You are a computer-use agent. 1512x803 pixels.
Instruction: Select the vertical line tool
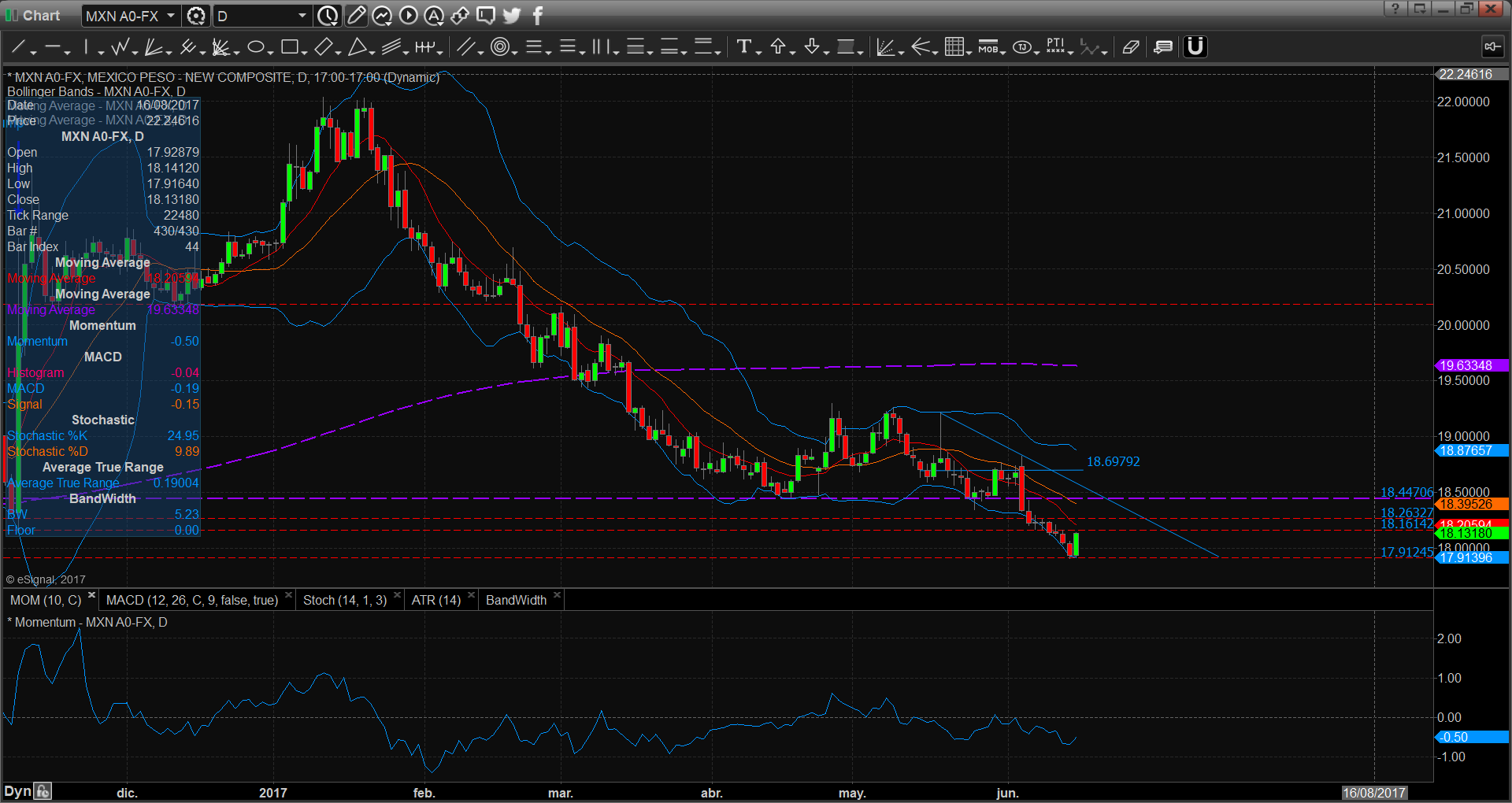tap(86, 47)
